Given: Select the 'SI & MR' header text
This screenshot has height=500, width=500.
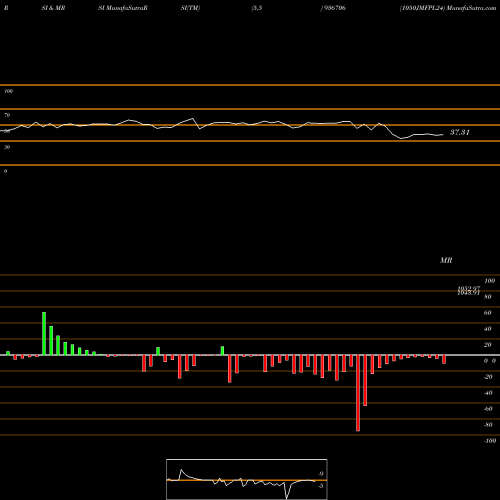Looking at the screenshot, I should (x=53, y=8).
